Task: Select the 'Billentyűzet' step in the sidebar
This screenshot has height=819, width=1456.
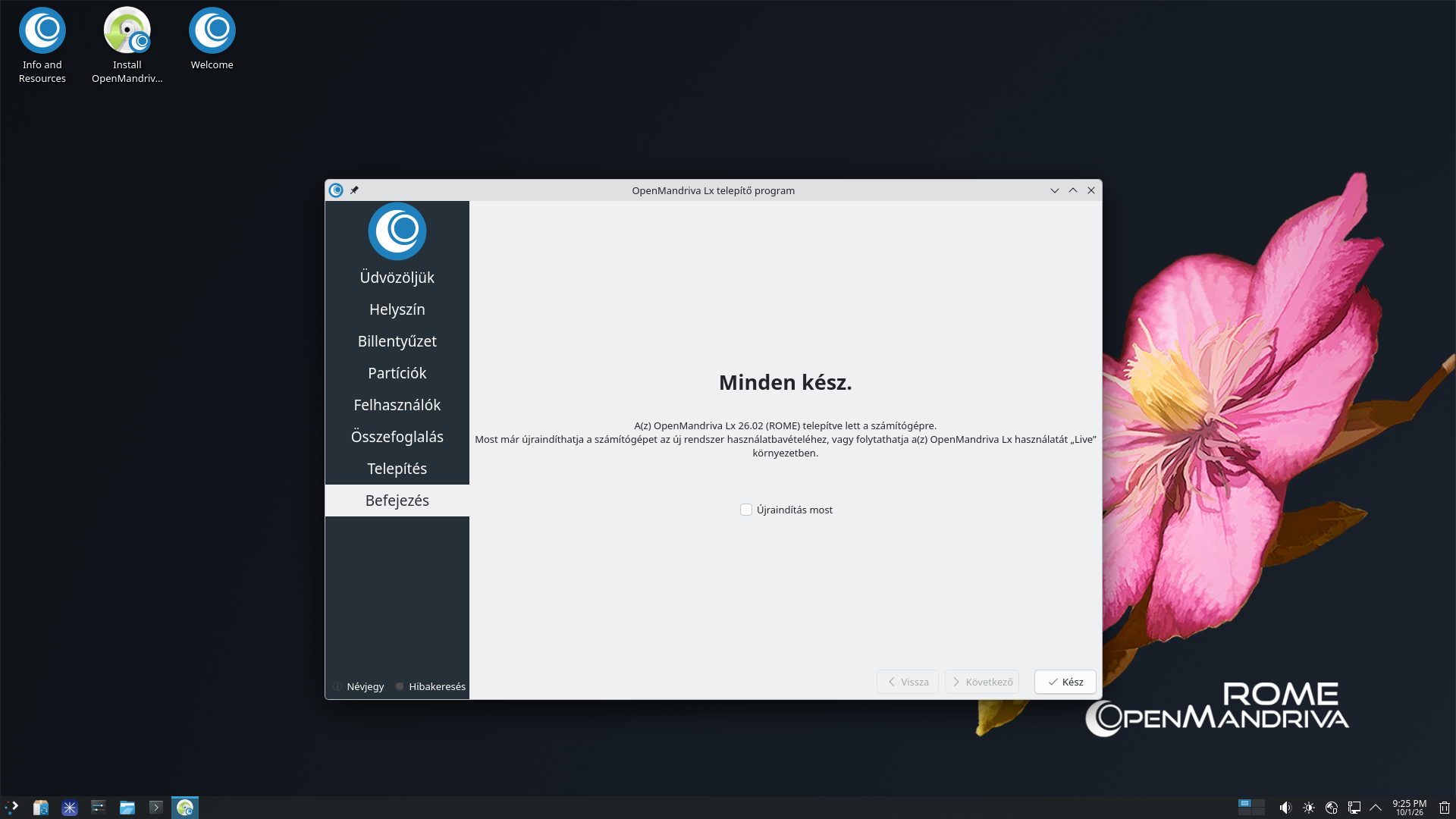Action: [x=397, y=341]
